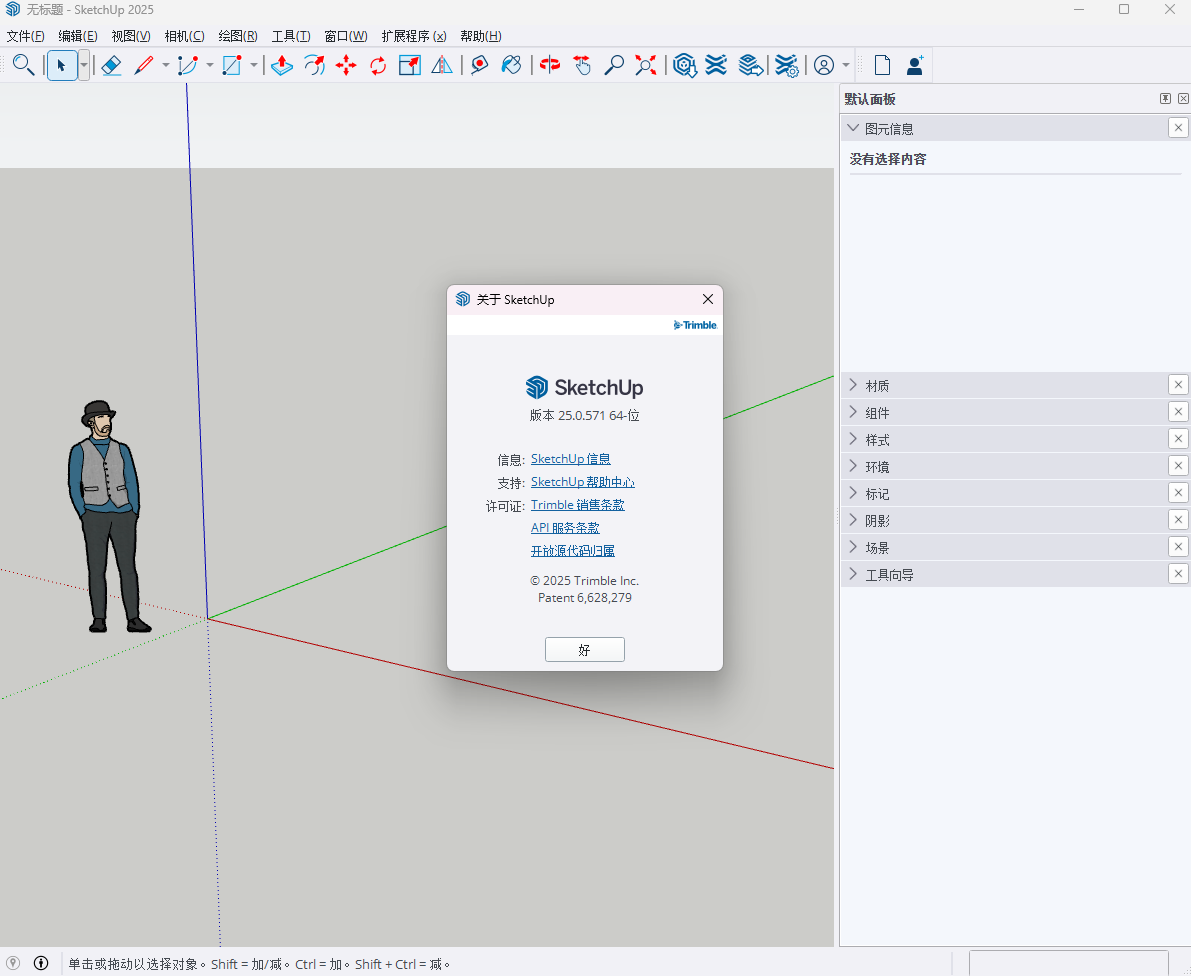
Task: Select the Eraser tool in toolbar
Action: point(111,66)
